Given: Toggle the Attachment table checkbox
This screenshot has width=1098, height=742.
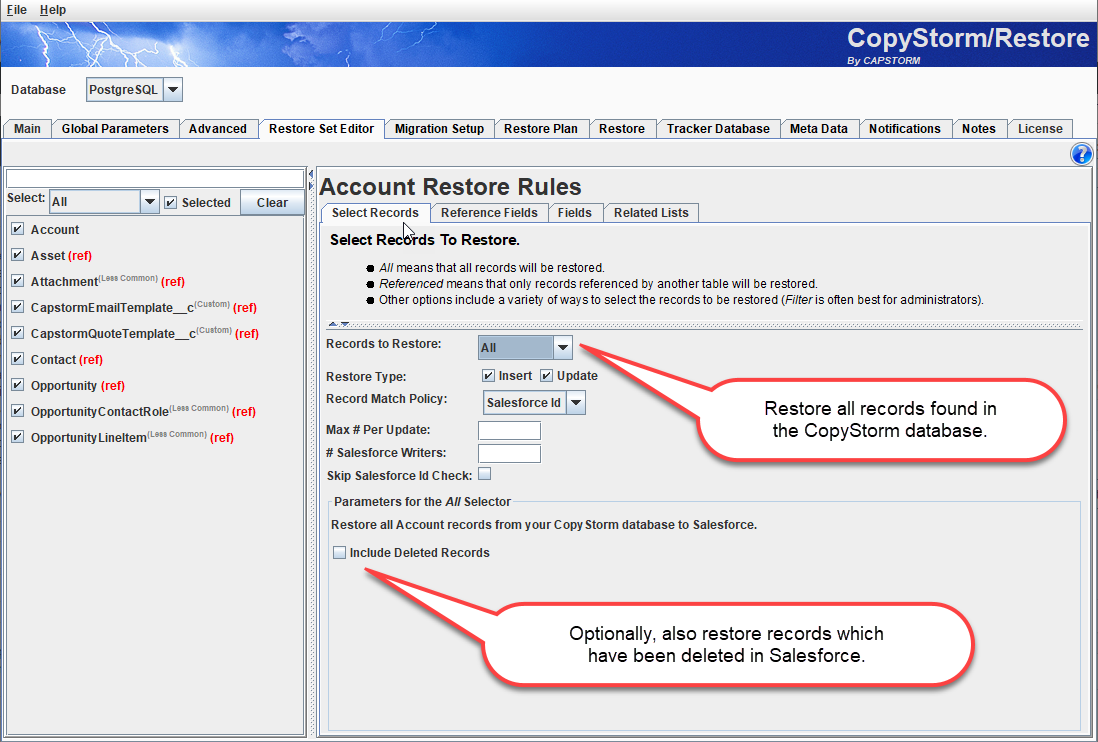Looking at the screenshot, I should point(18,281).
